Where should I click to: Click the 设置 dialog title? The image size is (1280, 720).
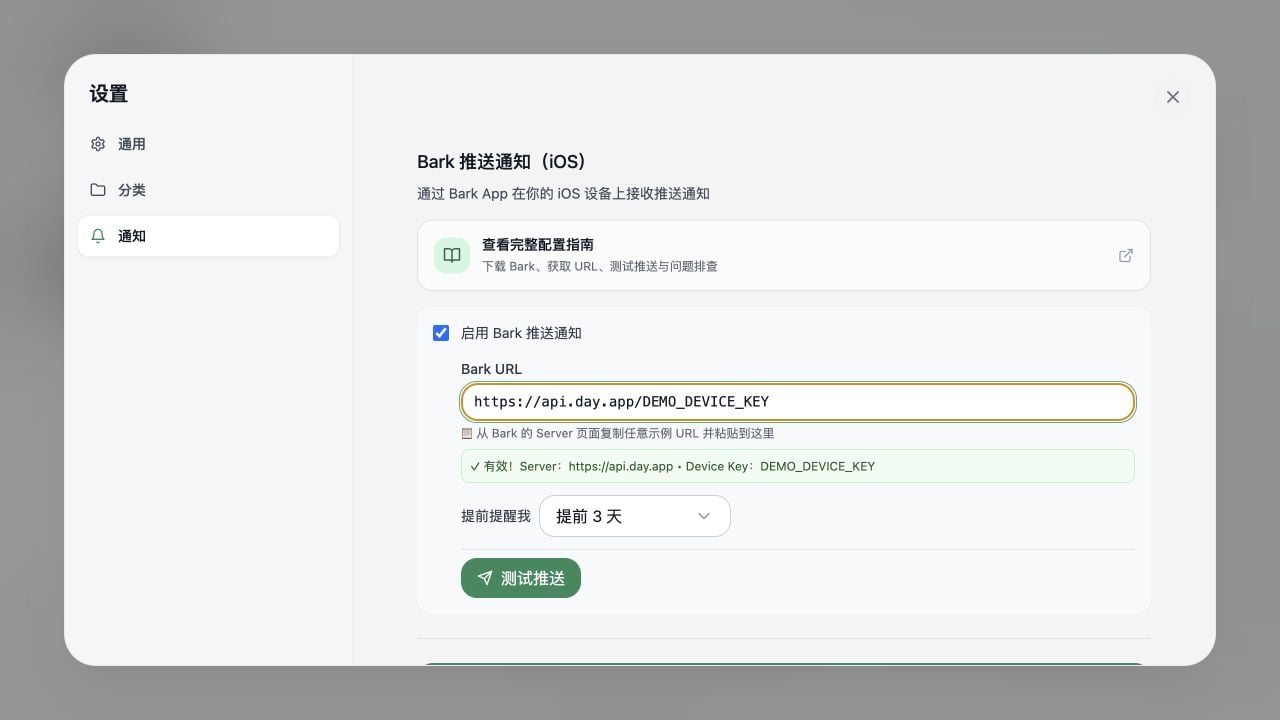(x=109, y=94)
